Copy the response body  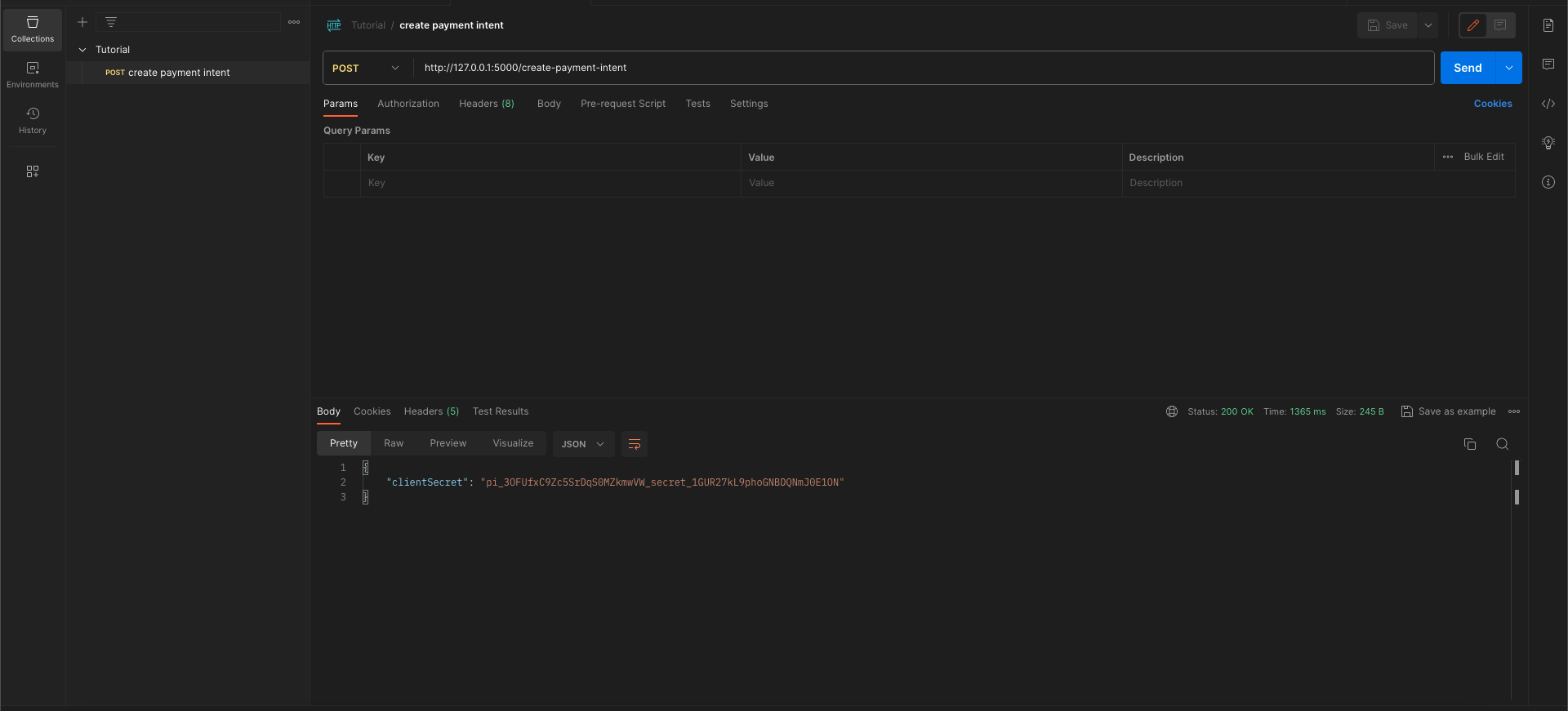coord(1470,444)
